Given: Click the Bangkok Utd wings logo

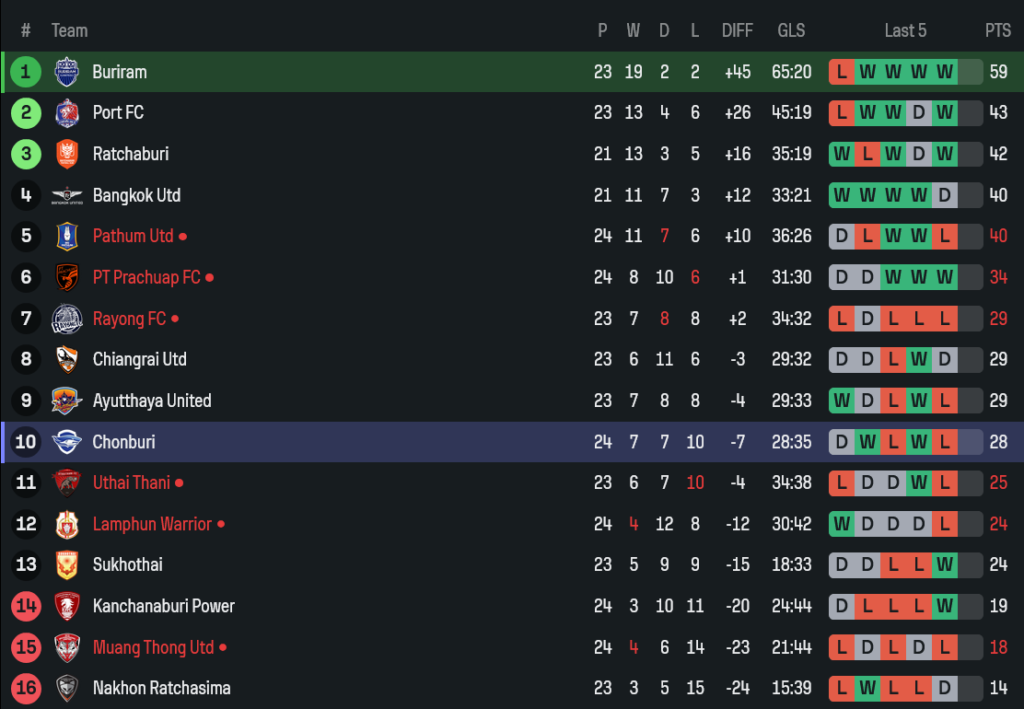Looking at the screenshot, I should [67, 195].
